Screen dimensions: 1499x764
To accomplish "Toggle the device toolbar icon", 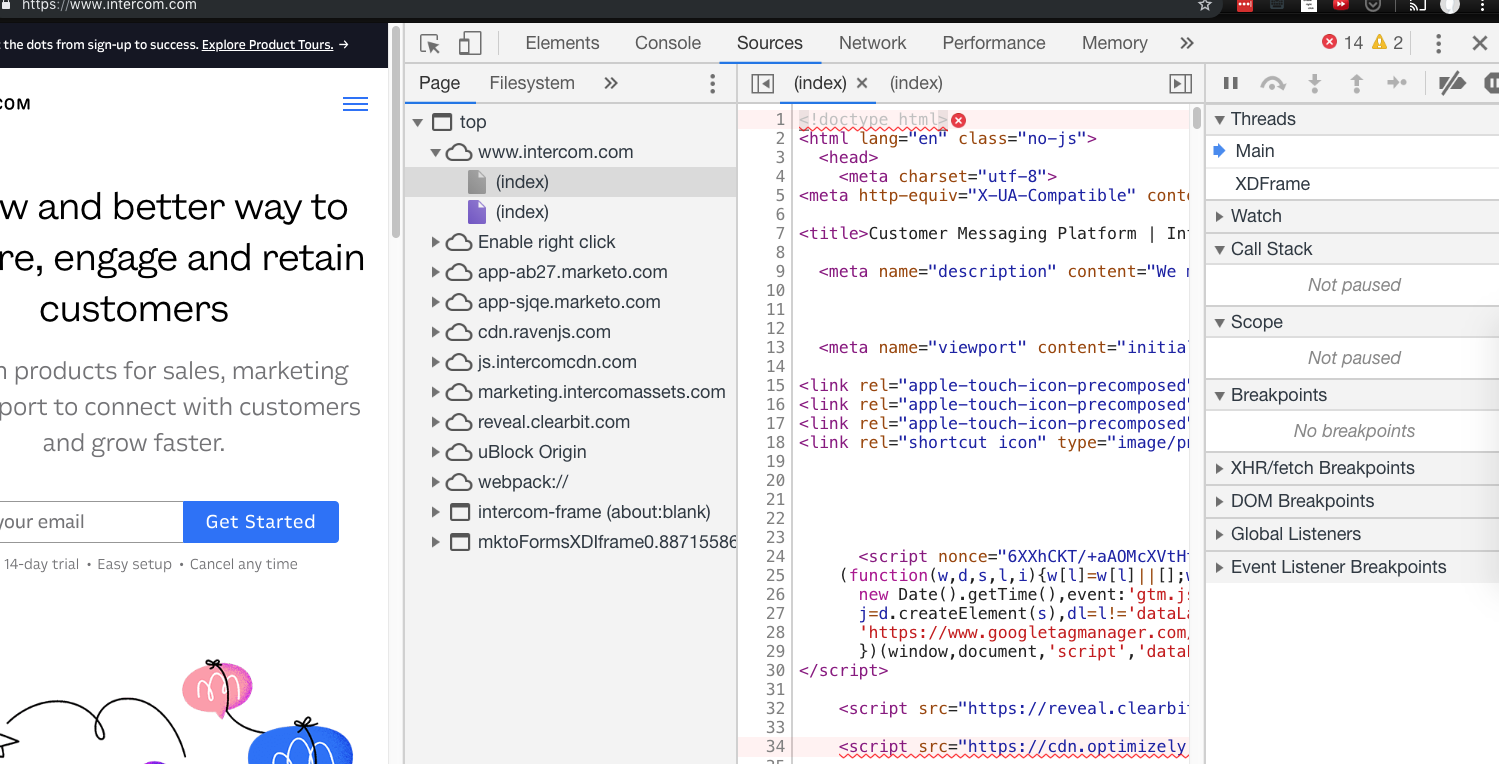I will pyautogui.click(x=470, y=43).
